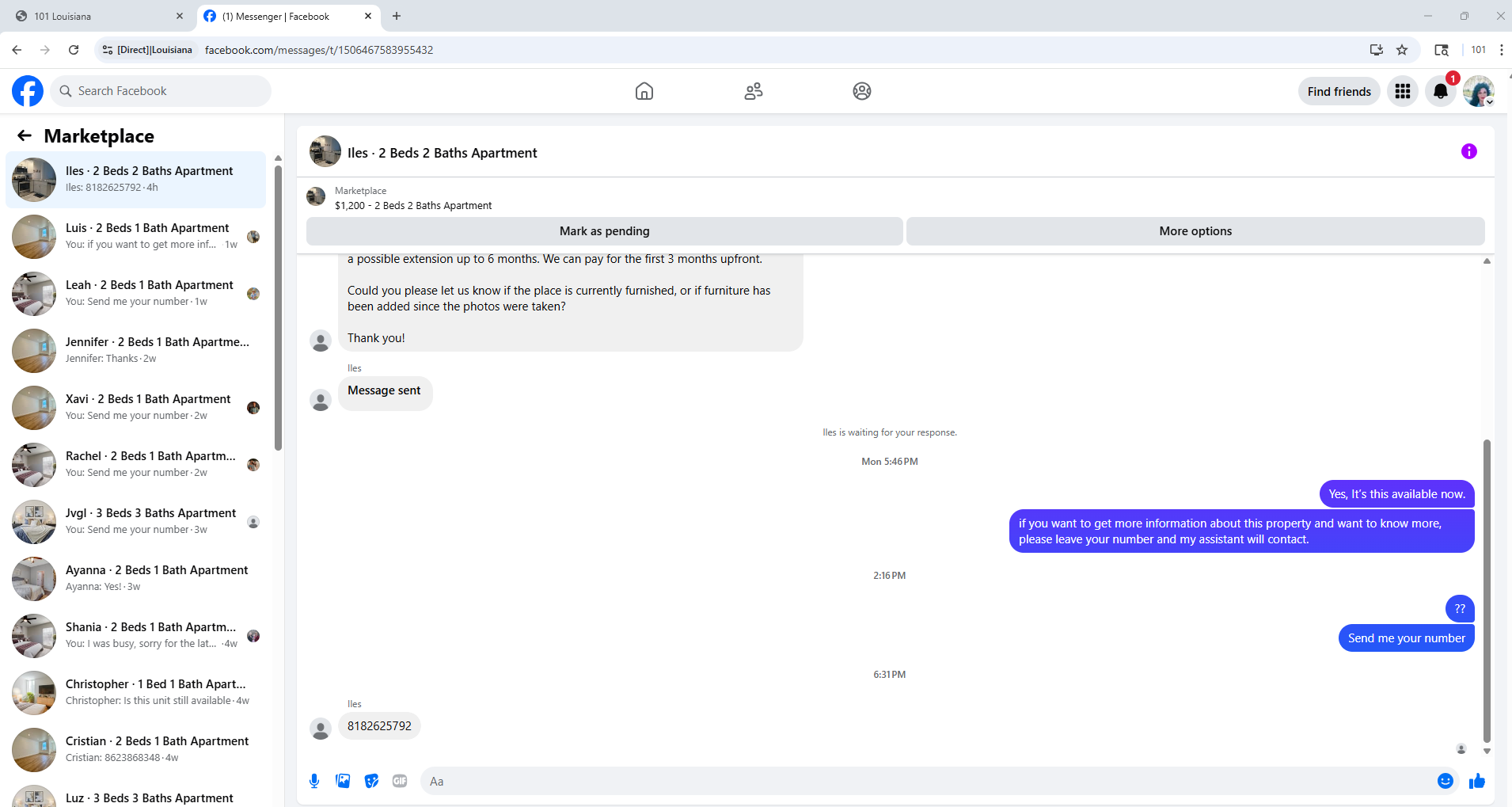Image resolution: width=1512 pixels, height=807 pixels.
Task: Reload the page
Action: pyautogui.click(x=74, y=50)
